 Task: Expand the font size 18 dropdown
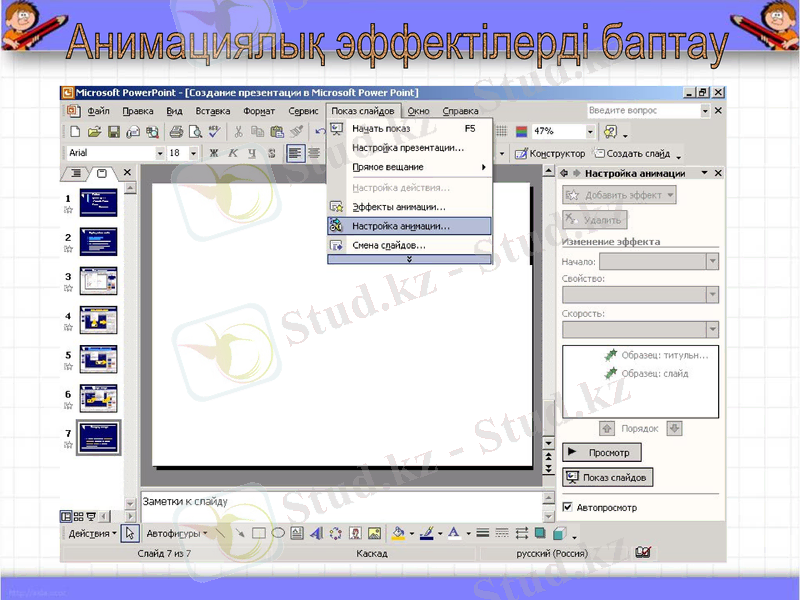193,154
